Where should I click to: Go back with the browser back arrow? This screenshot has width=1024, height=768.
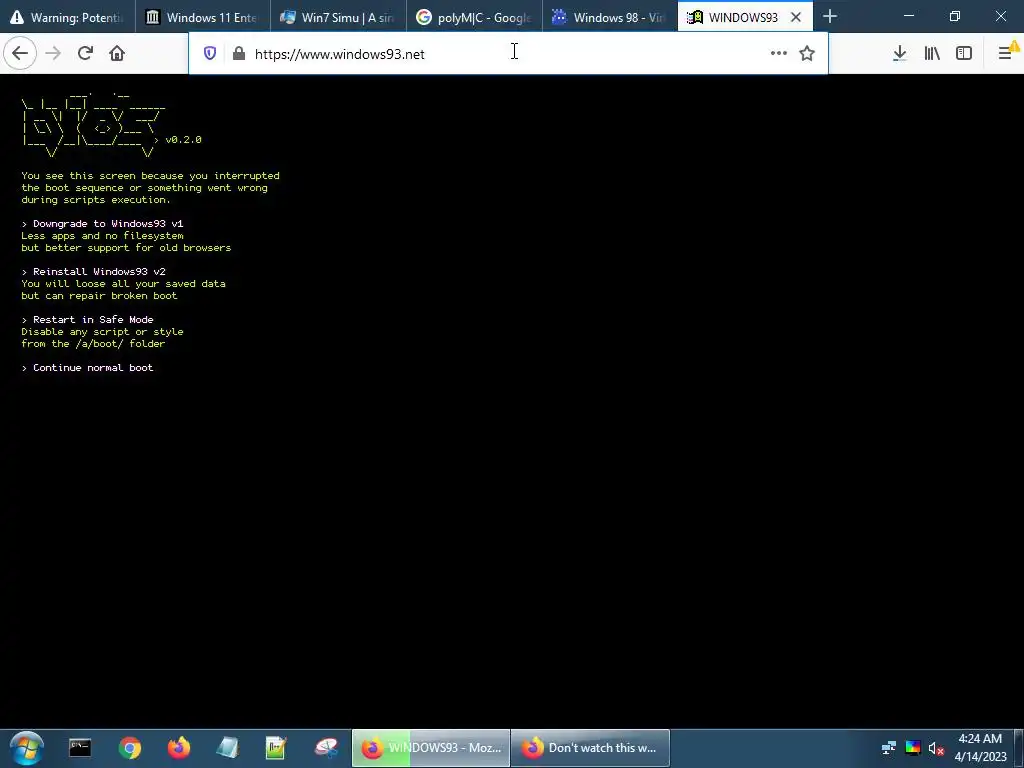(20, 53)
